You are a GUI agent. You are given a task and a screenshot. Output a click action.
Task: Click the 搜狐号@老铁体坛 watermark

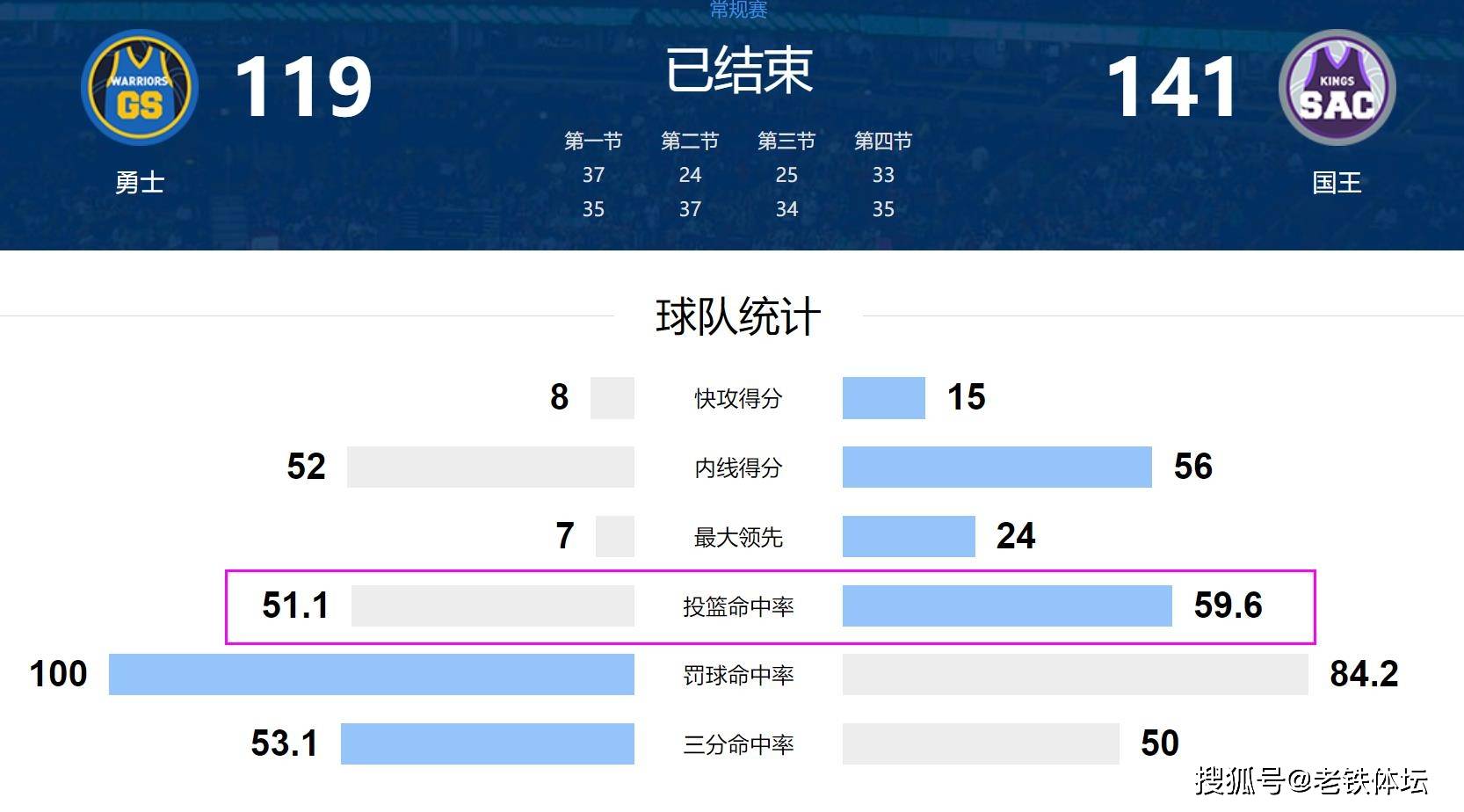pyautogui.click(x=1311, y=780)
